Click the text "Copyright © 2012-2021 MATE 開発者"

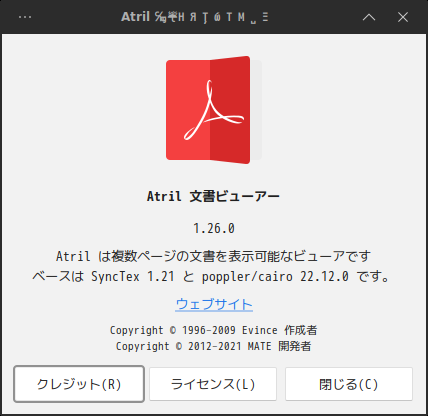coord(214,346)
